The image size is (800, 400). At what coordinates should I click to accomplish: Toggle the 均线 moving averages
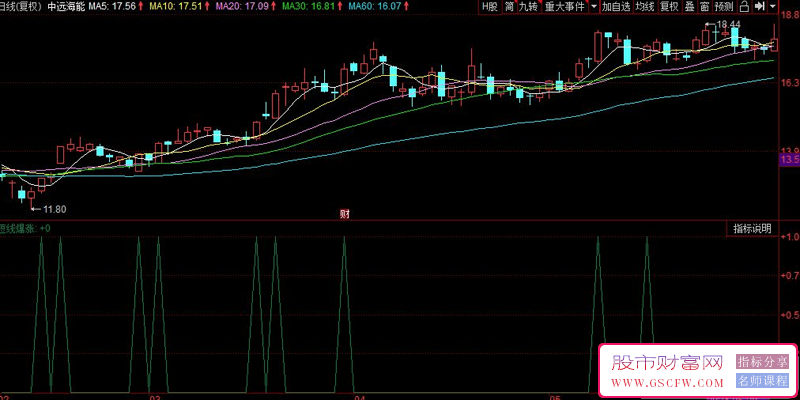[645, 7]
